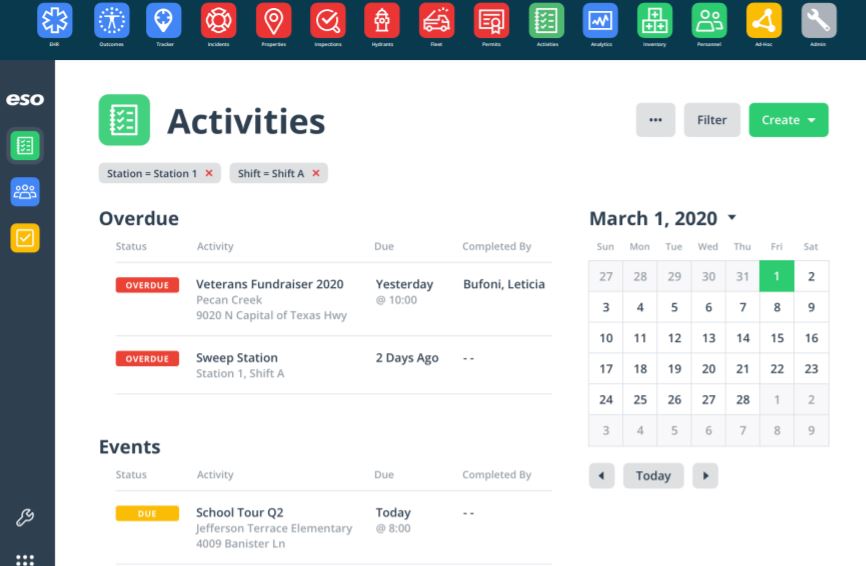Select the green activities list sidebar icon
The height and width of the screenshot is (566, 866).
click(25, 146)
